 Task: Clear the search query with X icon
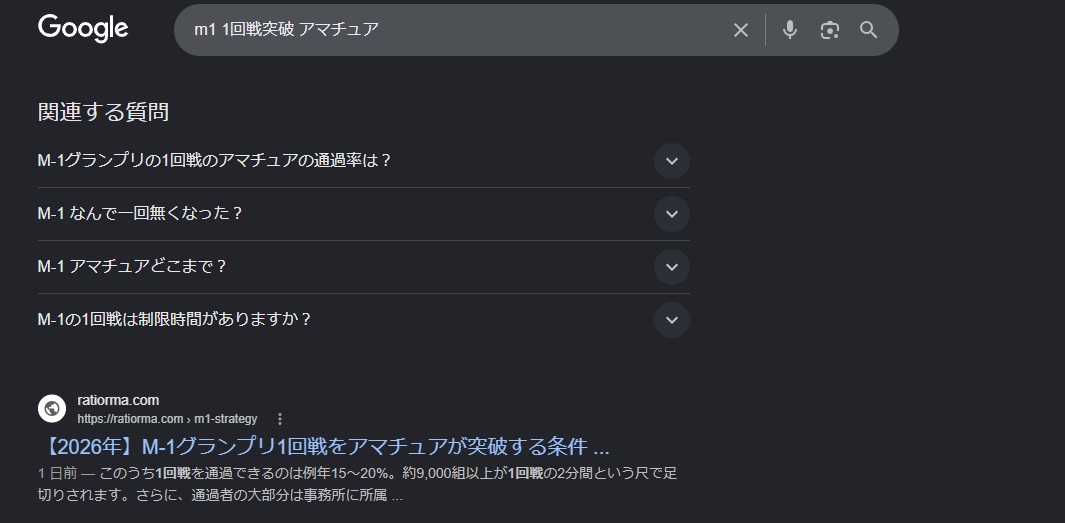(x=740, y=30)
